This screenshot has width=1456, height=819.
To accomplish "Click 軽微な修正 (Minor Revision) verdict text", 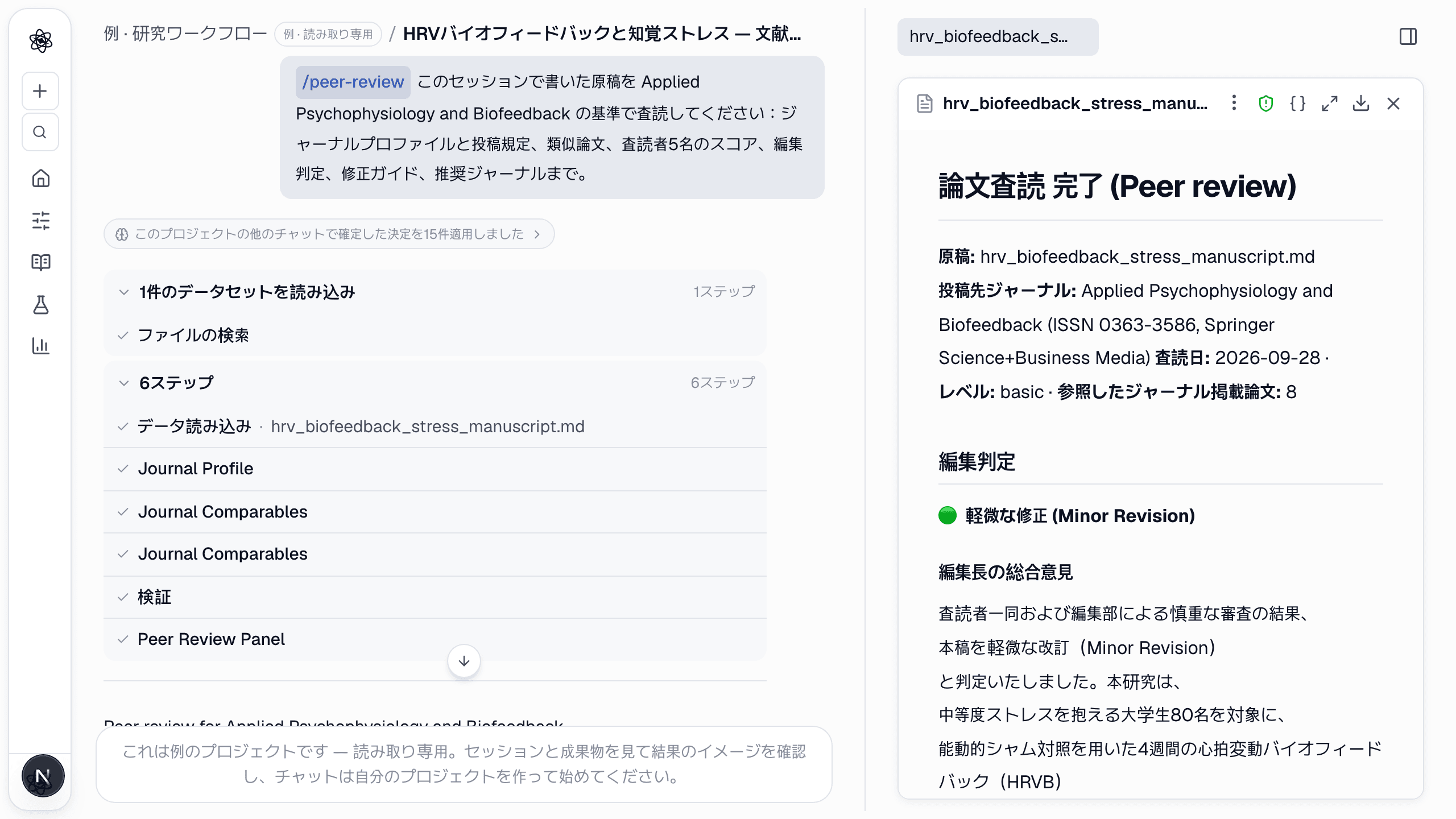I will pos(1080,516).
